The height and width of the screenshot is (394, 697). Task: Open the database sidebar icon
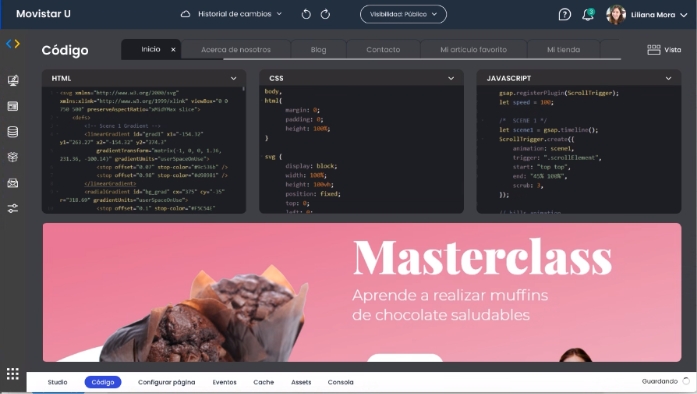tap(13, 132)
